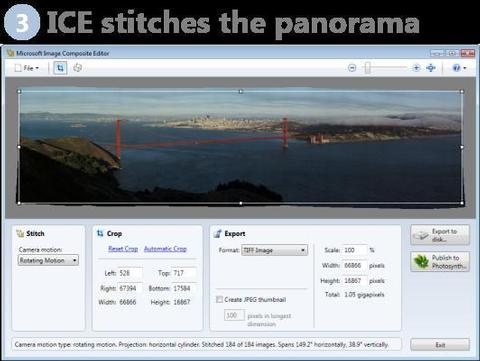Click the top-center crop handle on panorama
The image size is (480, 361).
(x=241, y=91)
